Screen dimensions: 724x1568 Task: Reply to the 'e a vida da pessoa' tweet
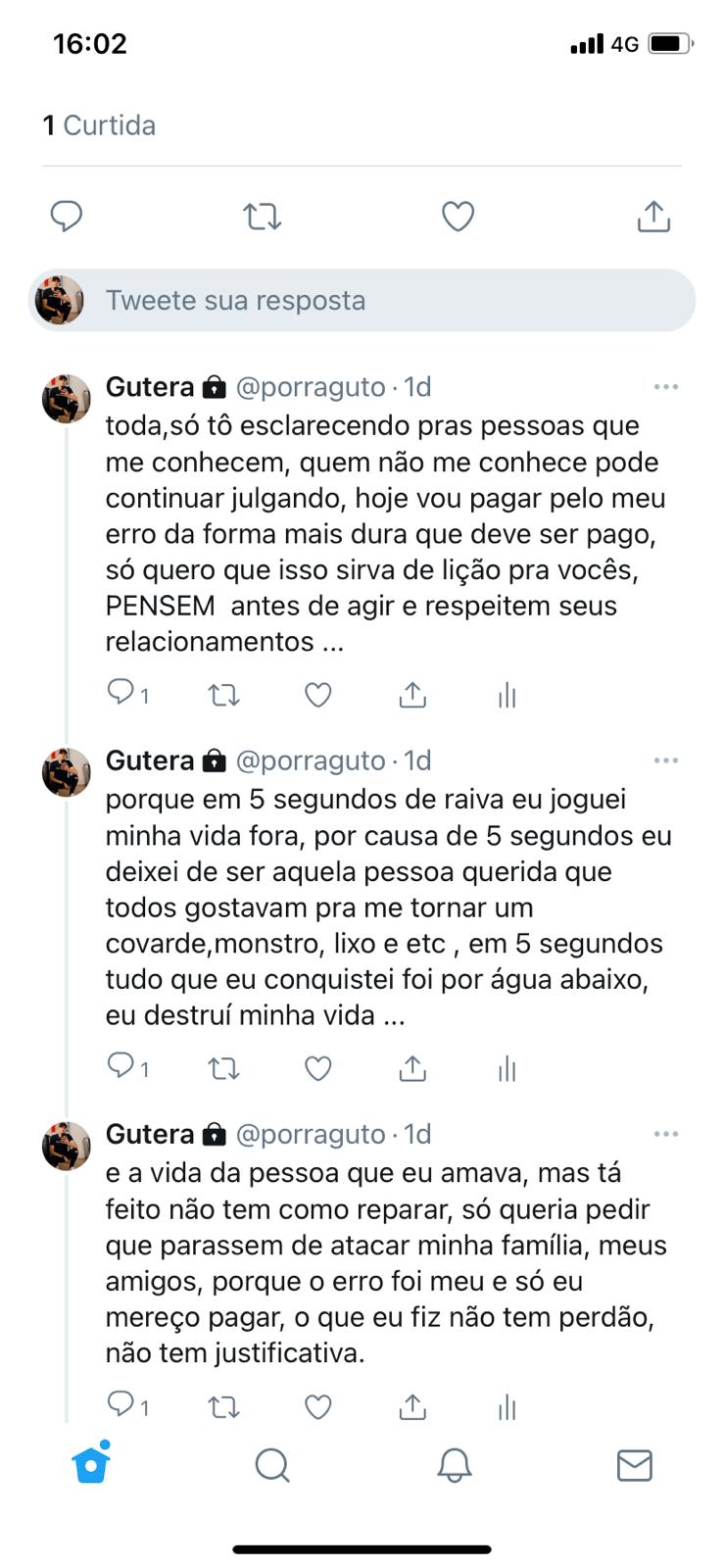pos(121,1405)
